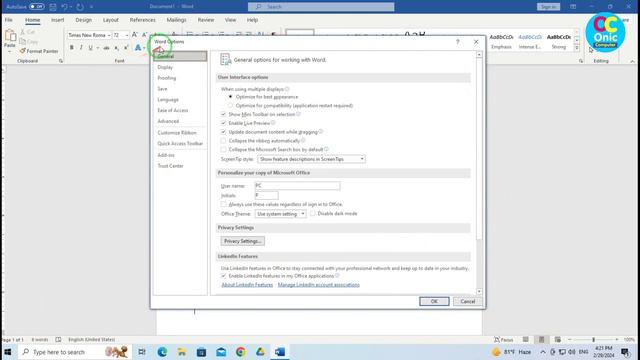Open Google Chrome from the taskbar
The height and width of the screenshot is (360, 640).
point(241,352)
